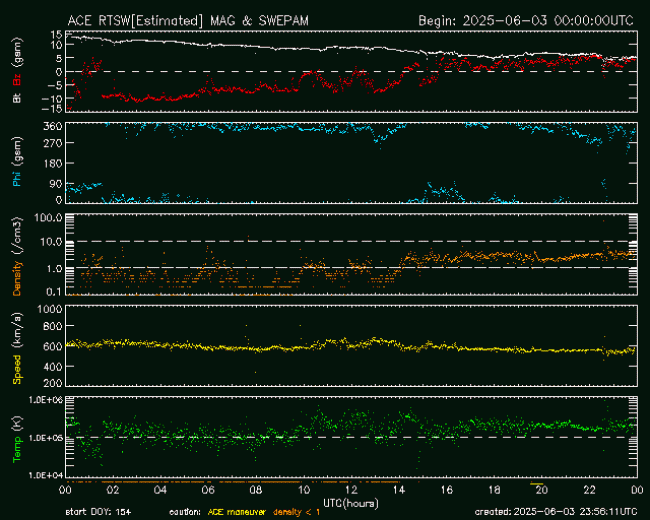Screen dimensions: 650x520
Task: Click the orange 'density < 1' legend entry
Action: tap(296, 513)
